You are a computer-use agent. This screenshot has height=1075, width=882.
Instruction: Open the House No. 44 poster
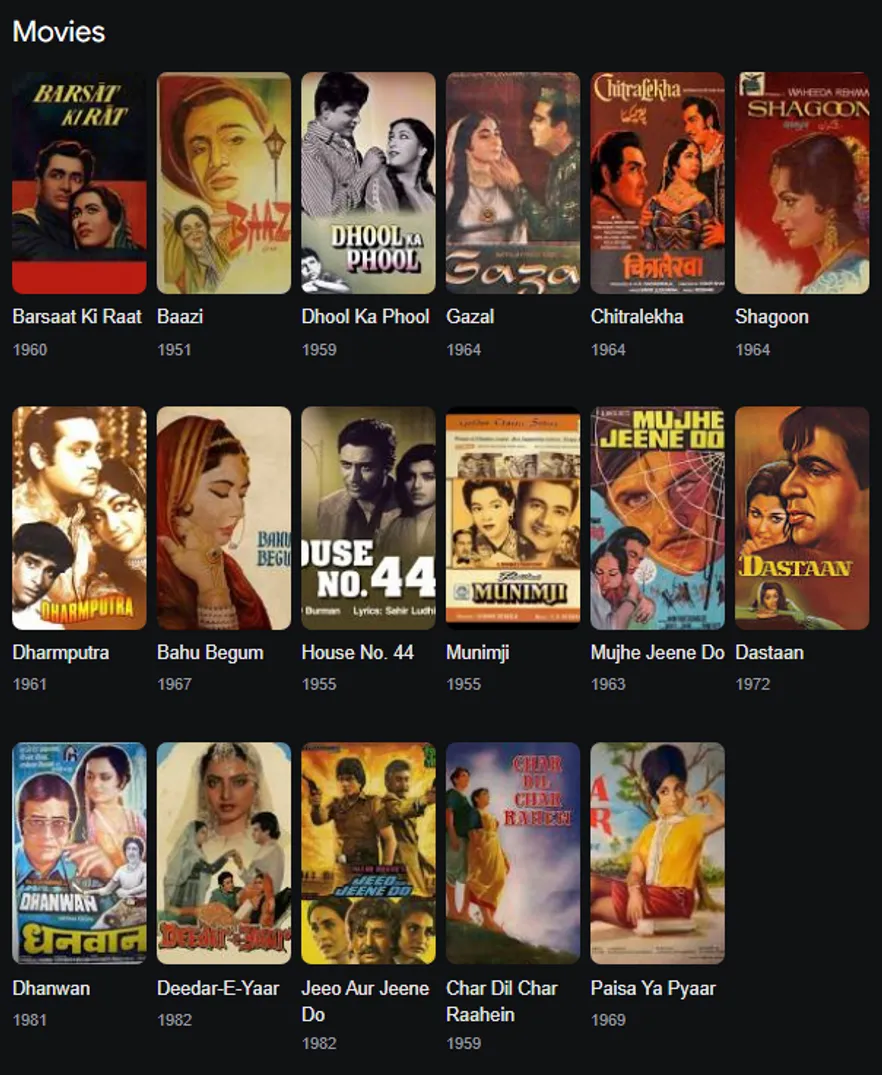click(x=368, y=518)
